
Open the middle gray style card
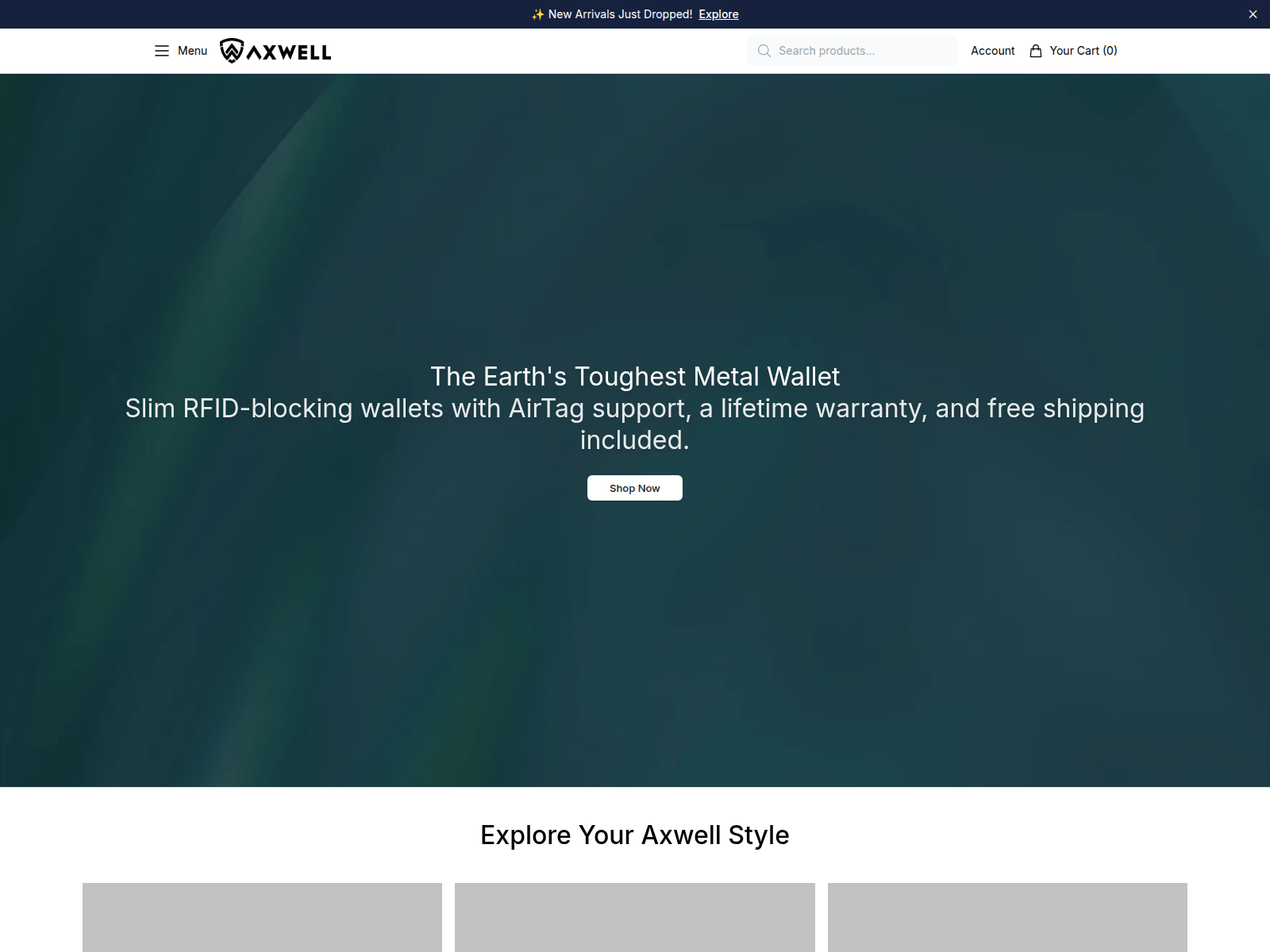pos(635,917)
